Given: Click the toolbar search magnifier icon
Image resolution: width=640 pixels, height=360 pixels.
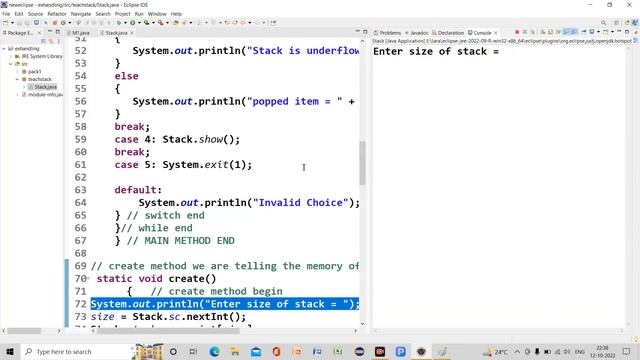Looking at the screenshot, I should click(604, 23).
